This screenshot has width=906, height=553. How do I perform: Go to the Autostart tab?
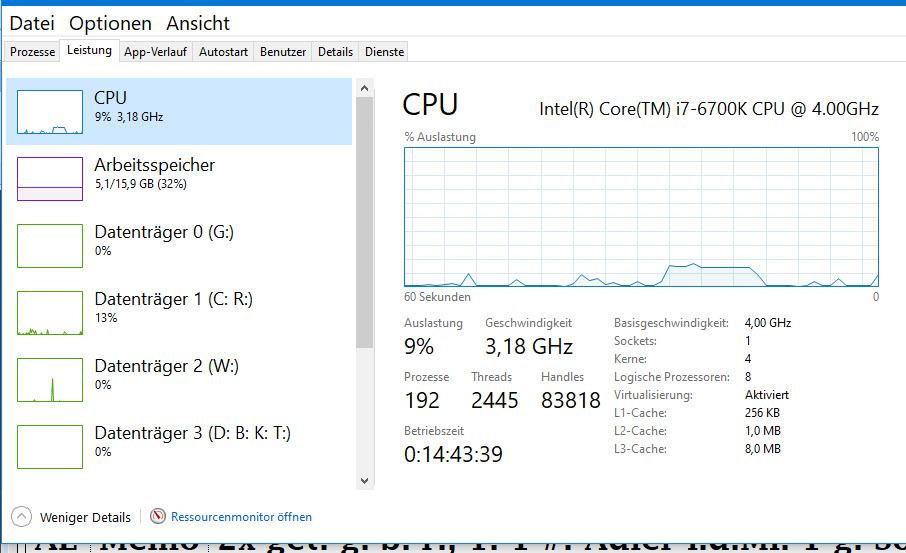(223, 52)
